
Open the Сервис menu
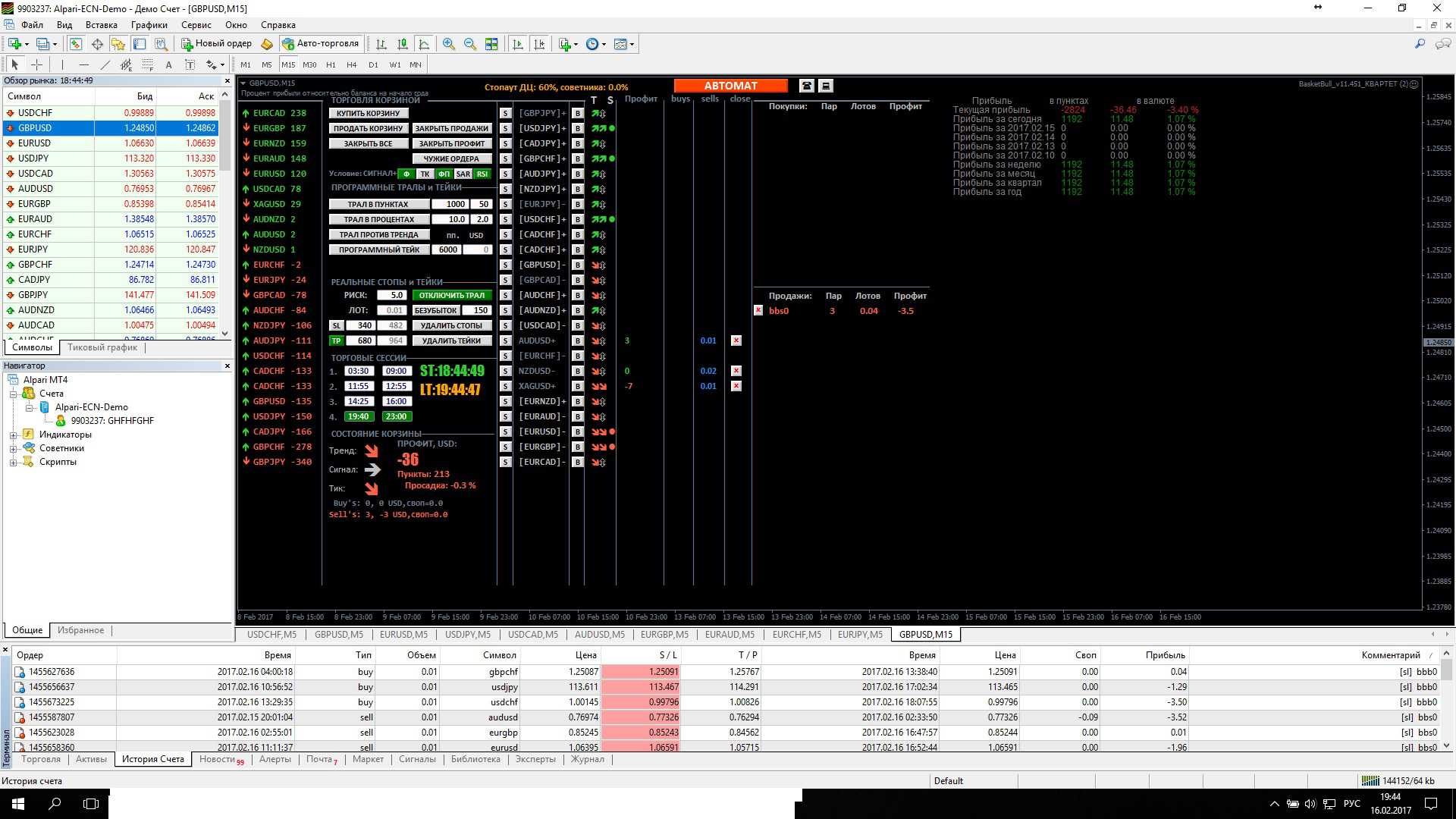(196, 25)
